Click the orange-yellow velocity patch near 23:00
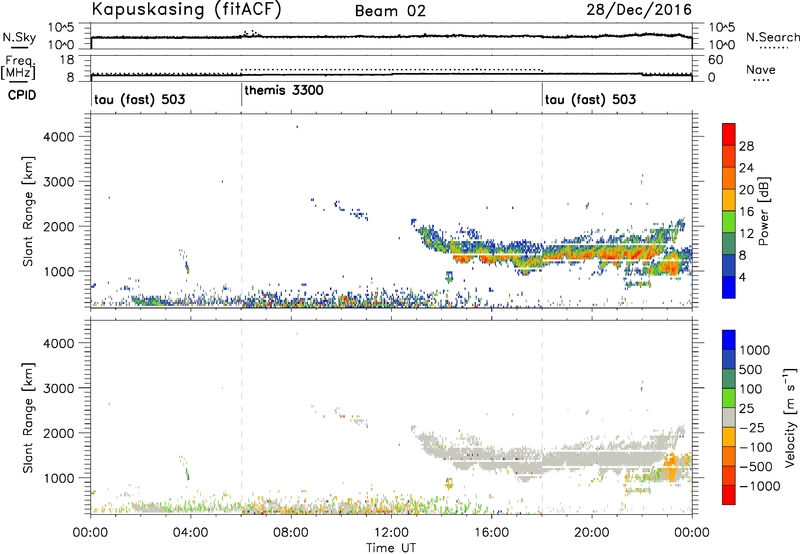This screenshot has width=800, height=554. [x=672, y=467]
